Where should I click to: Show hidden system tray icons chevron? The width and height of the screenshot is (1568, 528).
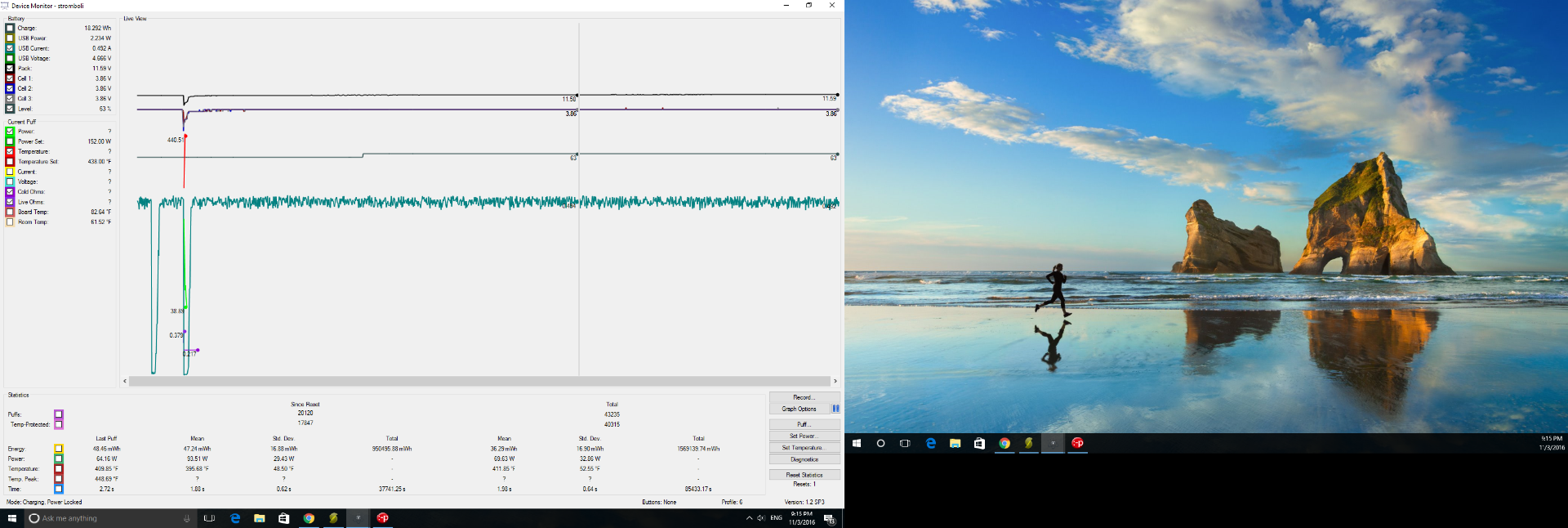click(x=749, y=518)
